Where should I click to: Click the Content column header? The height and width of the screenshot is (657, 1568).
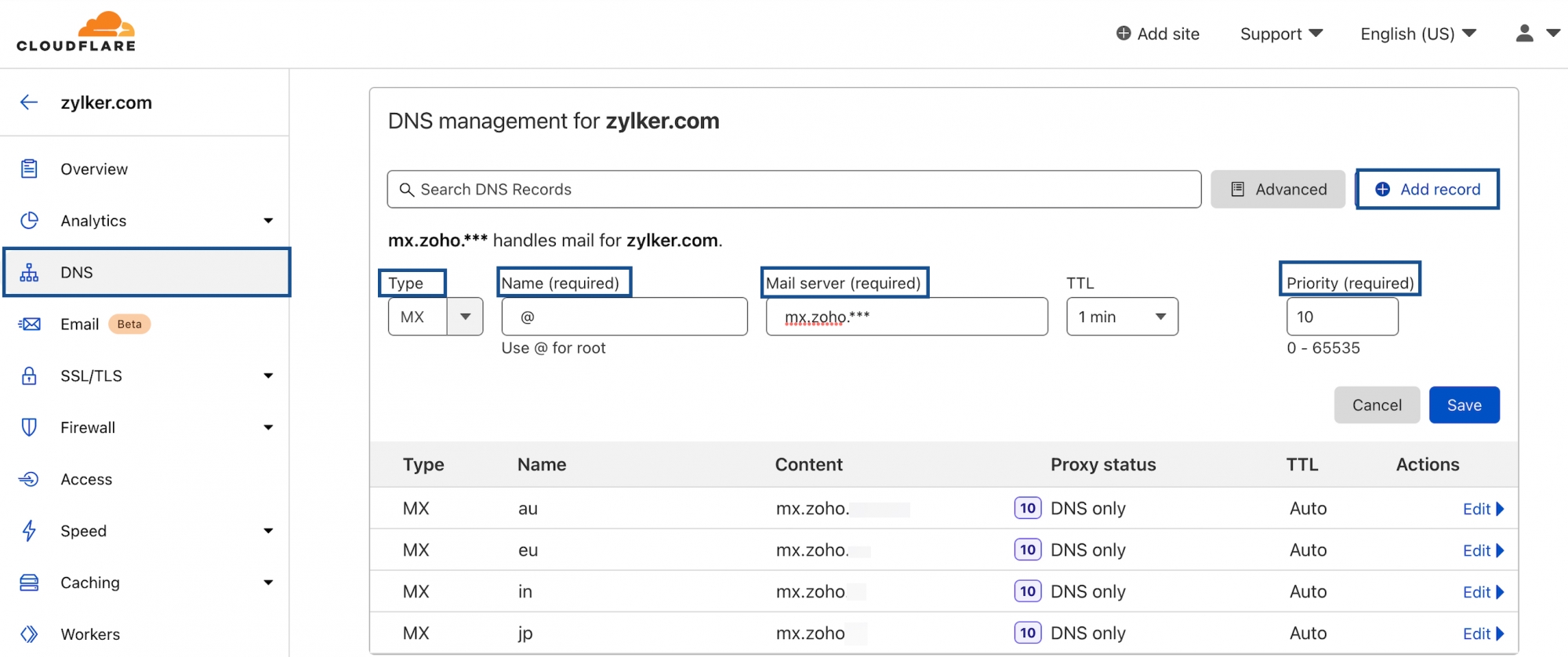click(x=809, y=464)
